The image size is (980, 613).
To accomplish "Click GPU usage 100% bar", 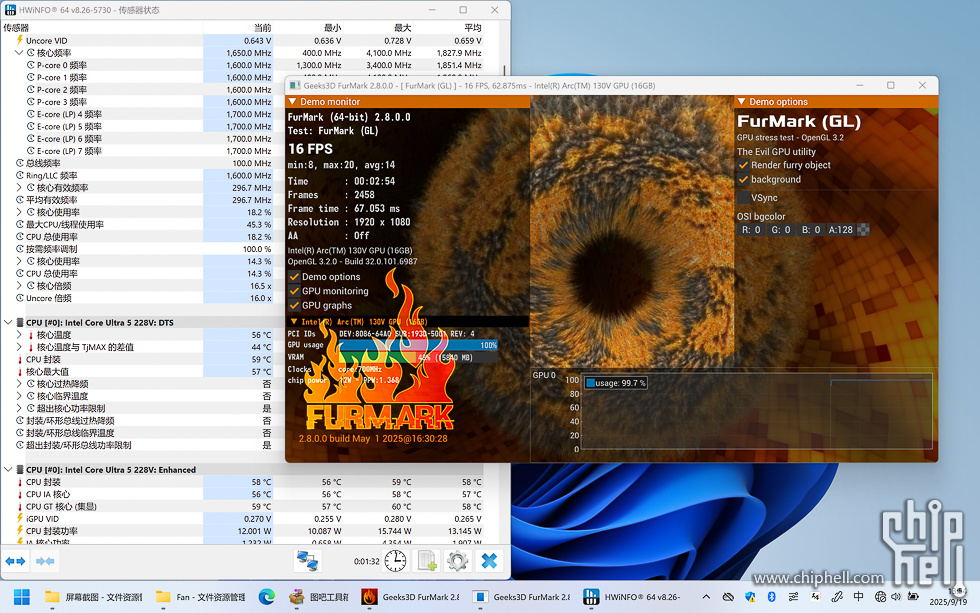I will 418,345.
